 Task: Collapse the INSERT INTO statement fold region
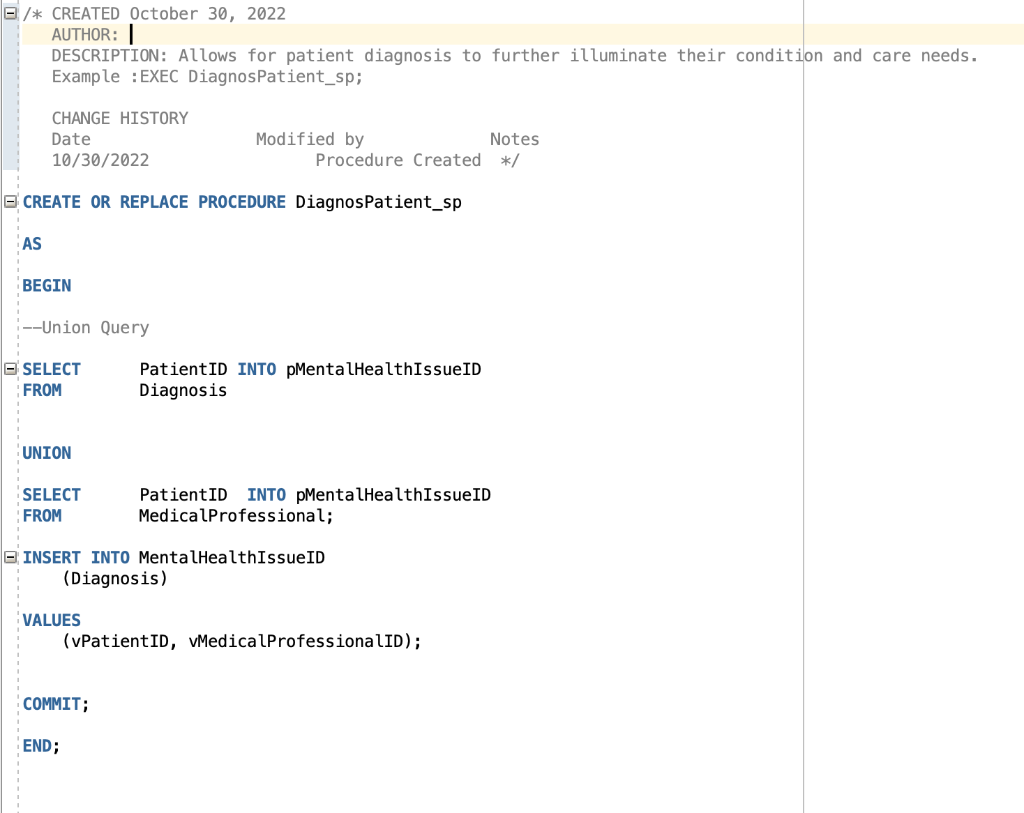[9, 557]
